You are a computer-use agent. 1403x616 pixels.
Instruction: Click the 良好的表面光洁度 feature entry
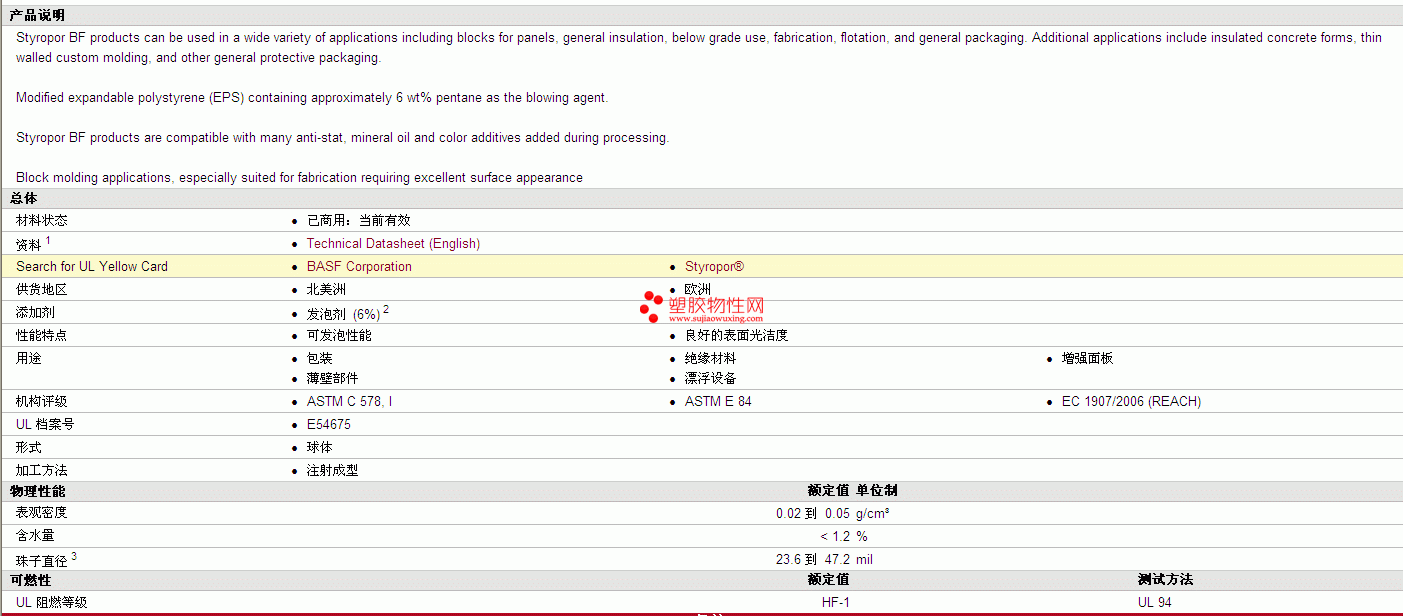coord(737,335)
